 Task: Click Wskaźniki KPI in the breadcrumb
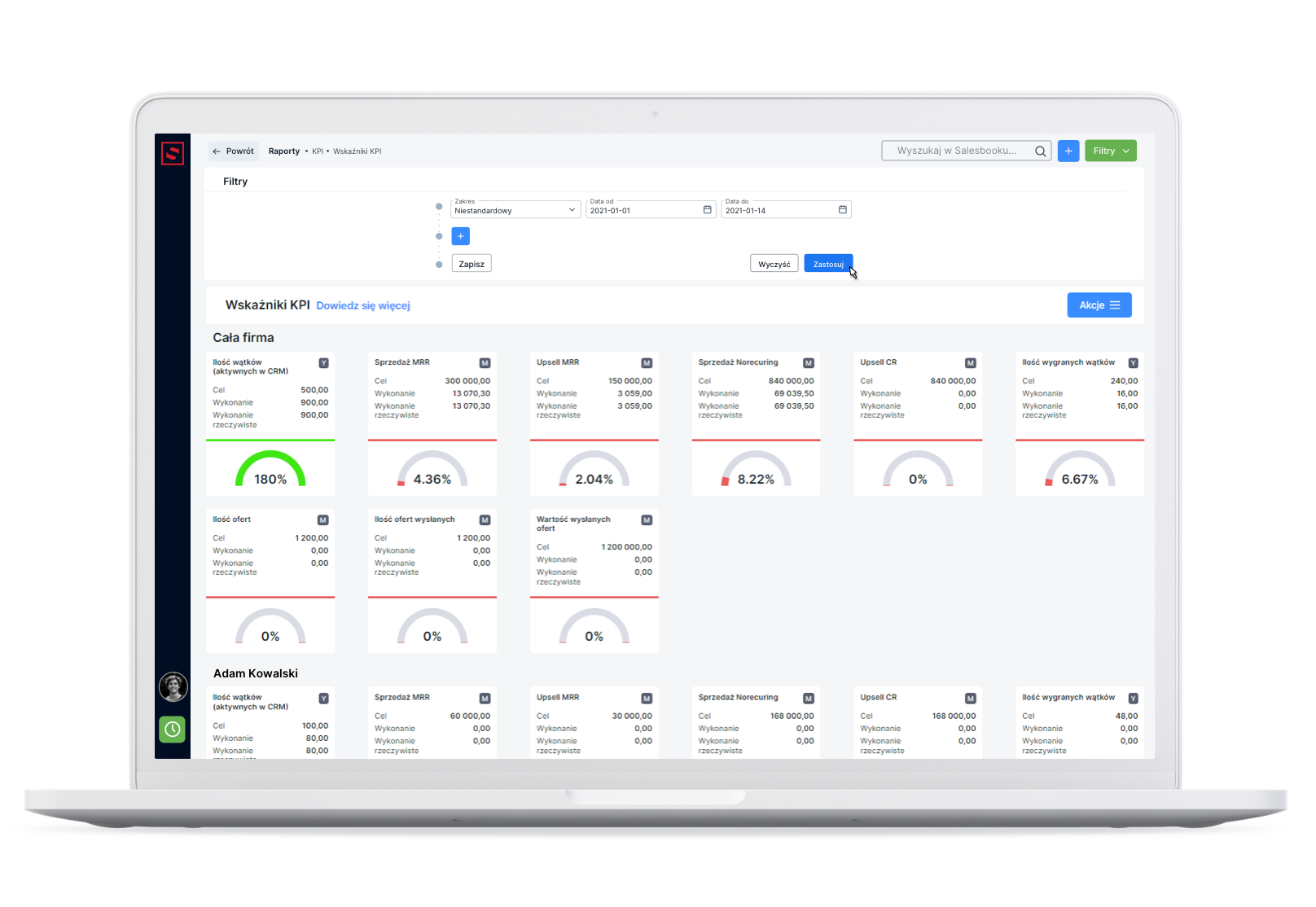tap(357, 151)
